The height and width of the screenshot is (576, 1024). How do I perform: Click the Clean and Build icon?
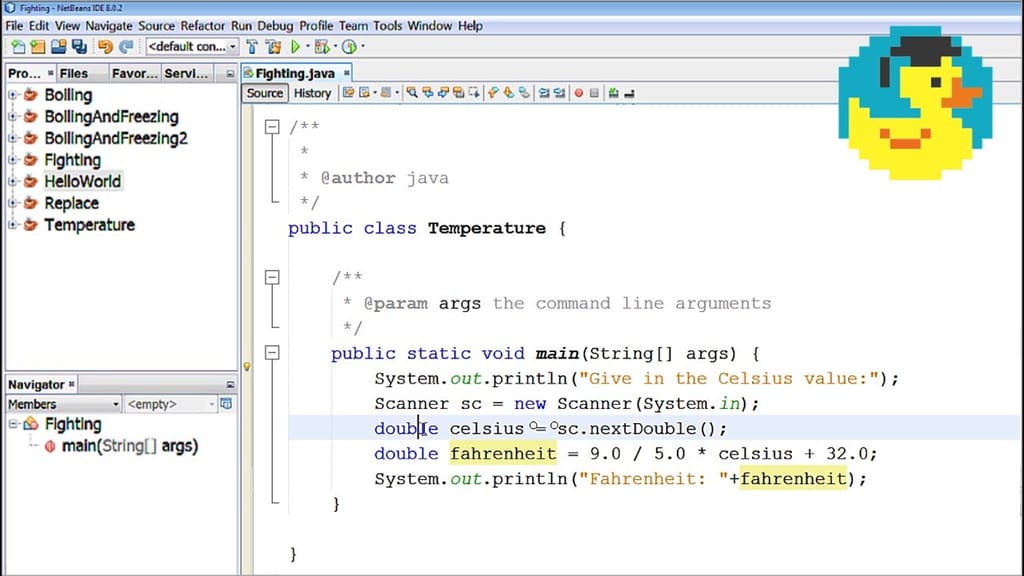pos(273,45)
